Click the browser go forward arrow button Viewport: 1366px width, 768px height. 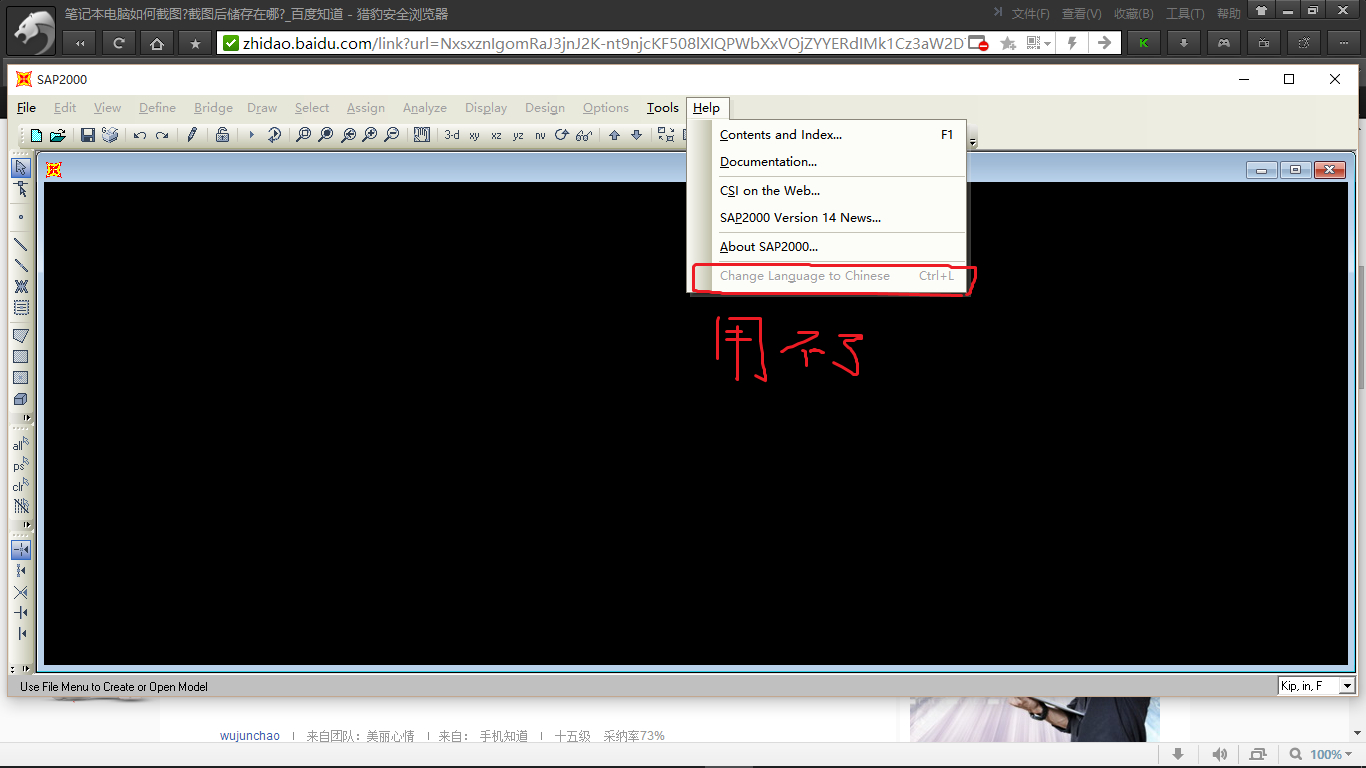(x=1104, y=43)
